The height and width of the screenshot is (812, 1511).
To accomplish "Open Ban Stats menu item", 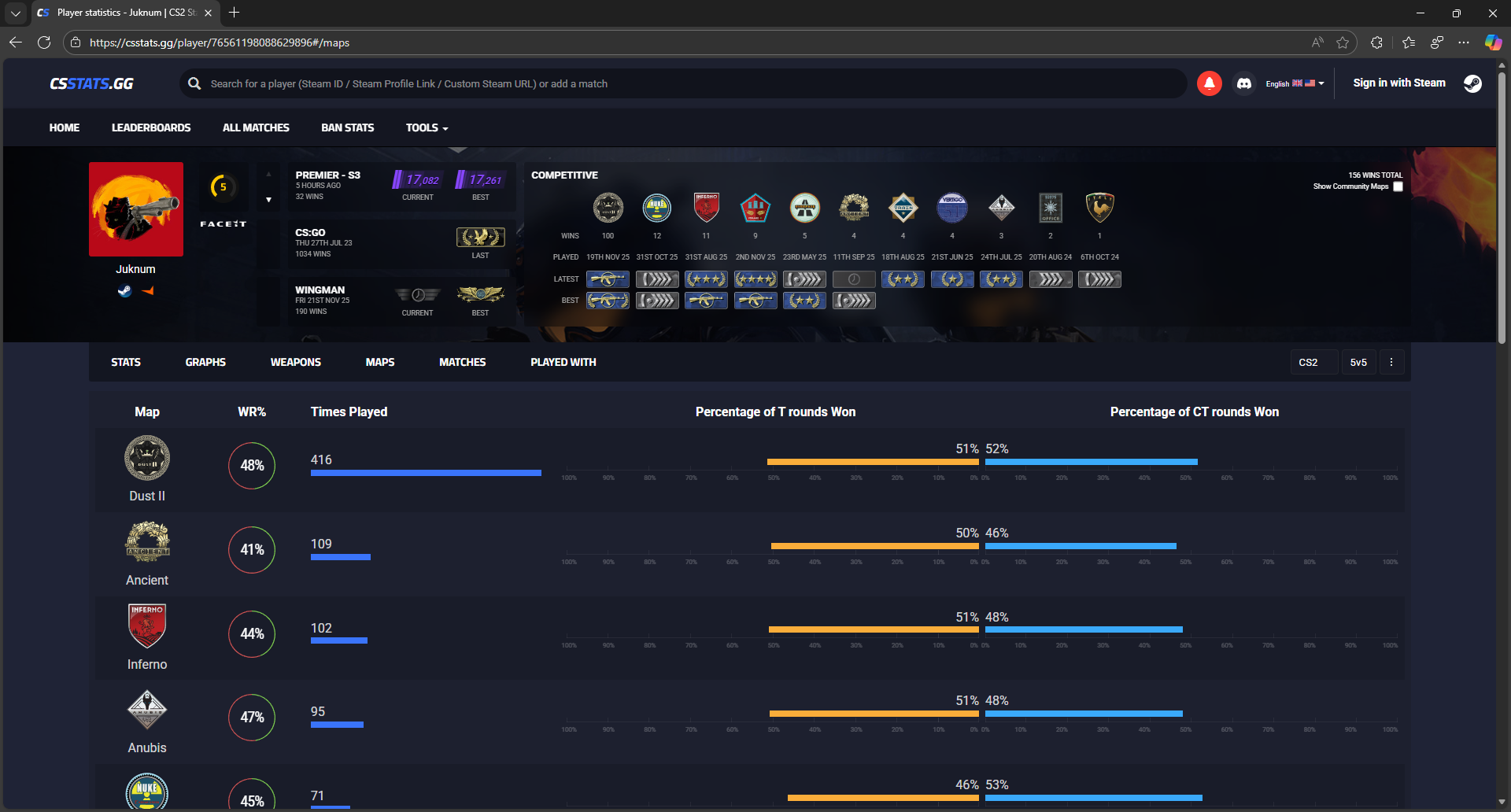I will point(348,127).
